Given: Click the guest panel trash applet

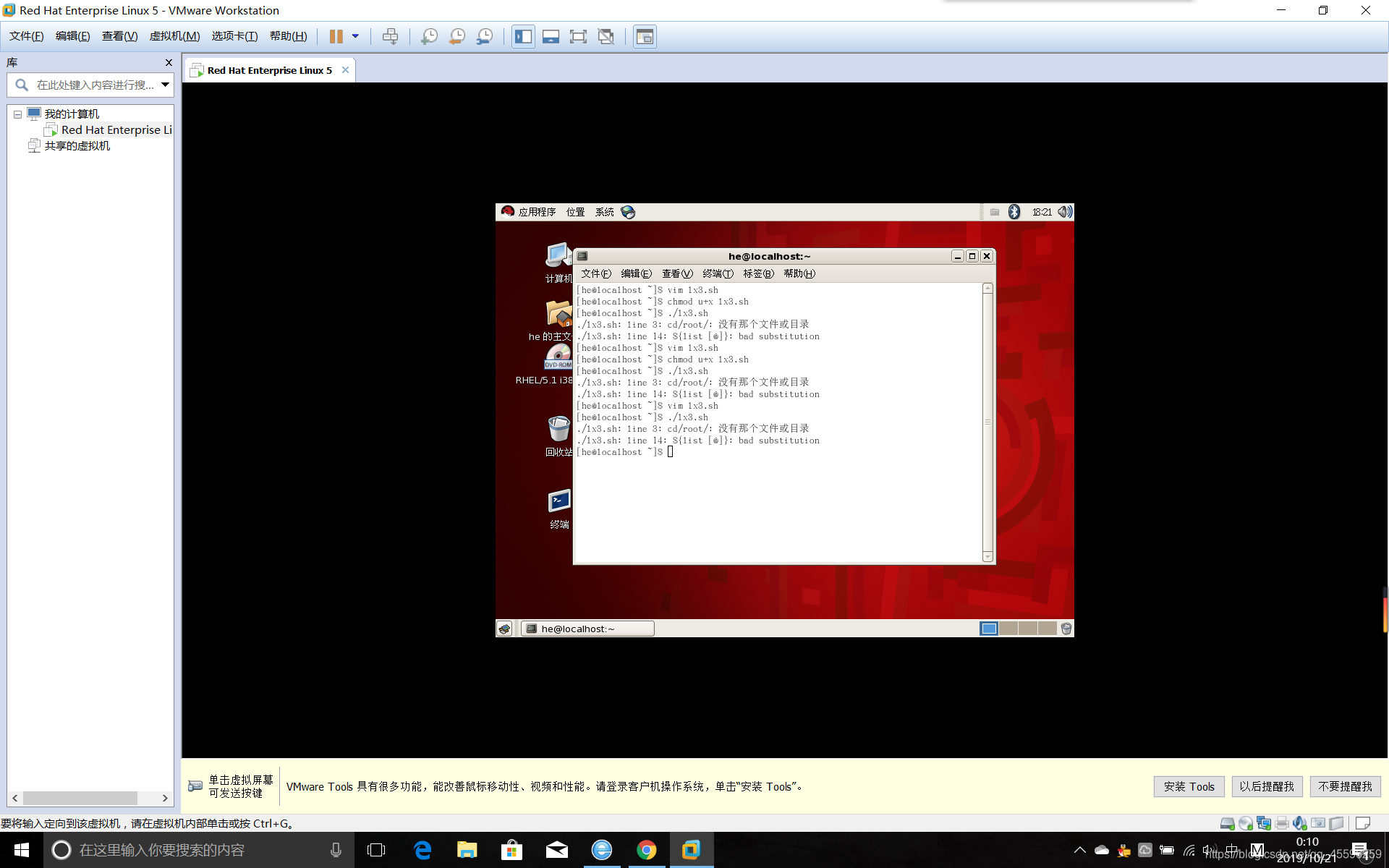Looking at the screenshot, I should tap(1066, 629).
